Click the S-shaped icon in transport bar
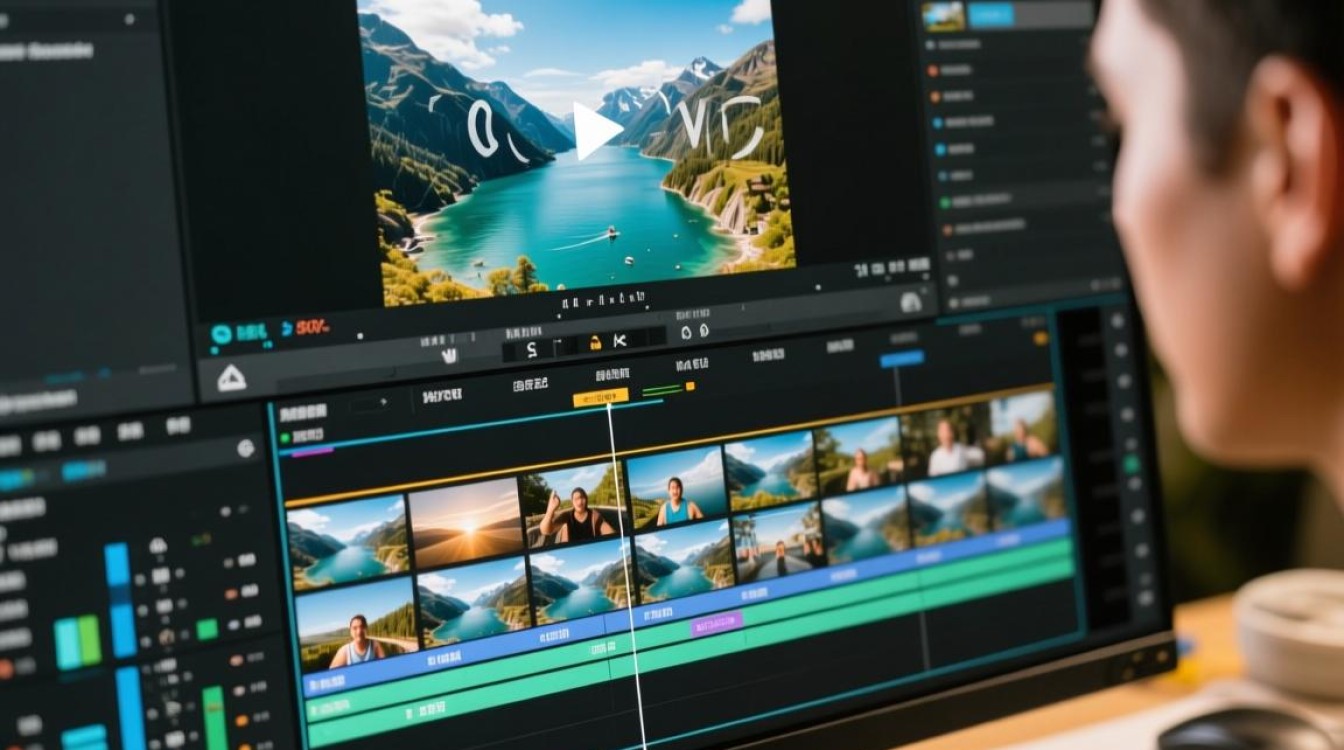 pyautogui.click(x=531, y=349)
